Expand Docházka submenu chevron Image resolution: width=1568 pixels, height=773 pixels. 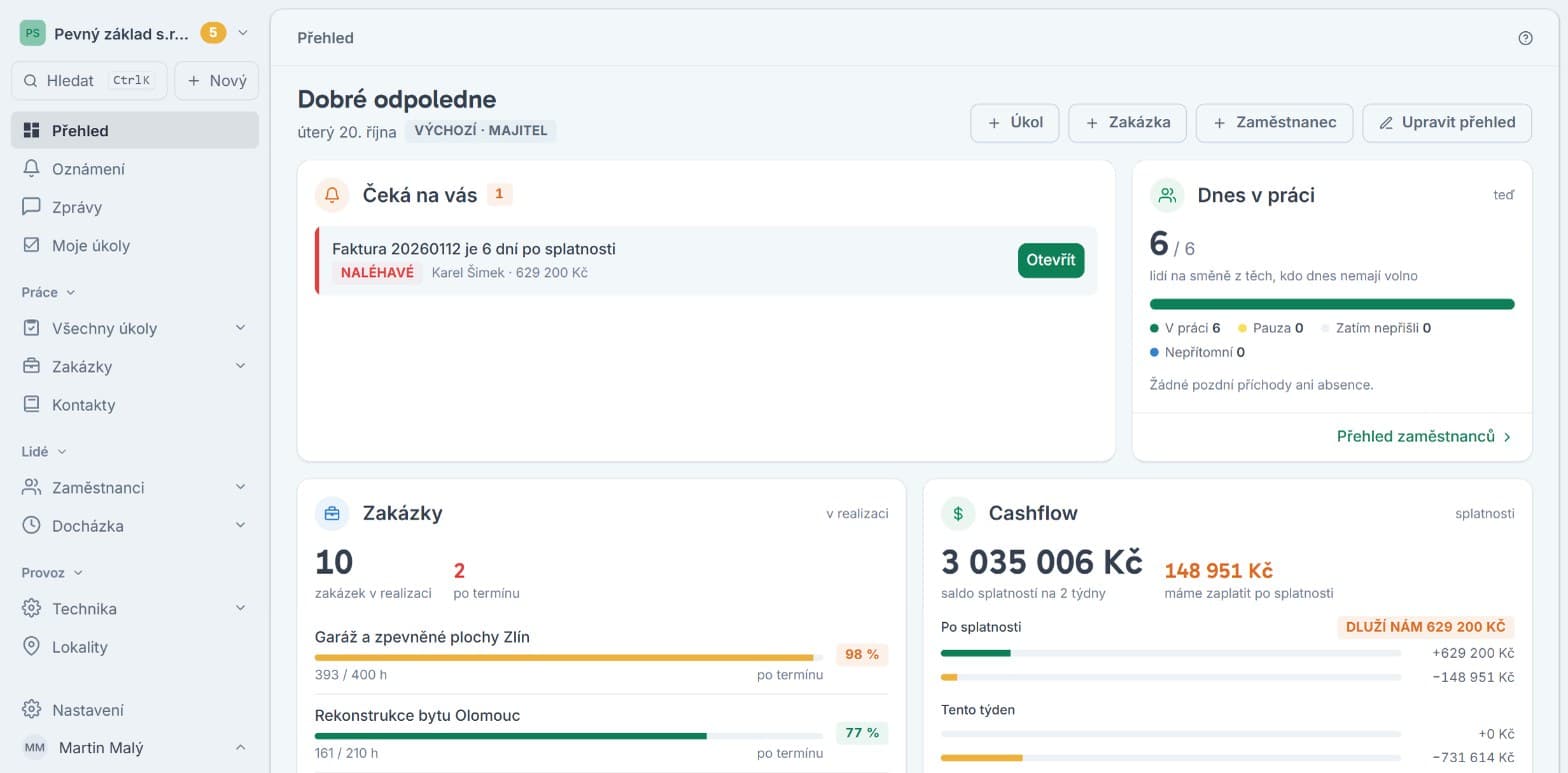240,525
